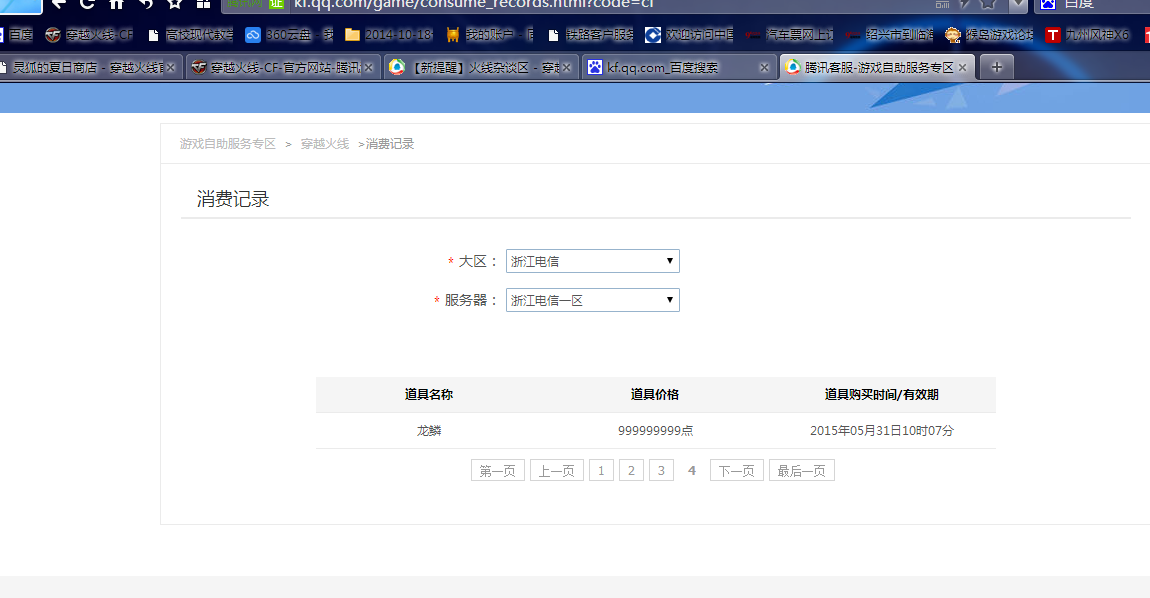This screenshot has height=598, width=1150.
Task: Close the 【新提醒】火线杂谈区 tab
Action: coord(566,68)
